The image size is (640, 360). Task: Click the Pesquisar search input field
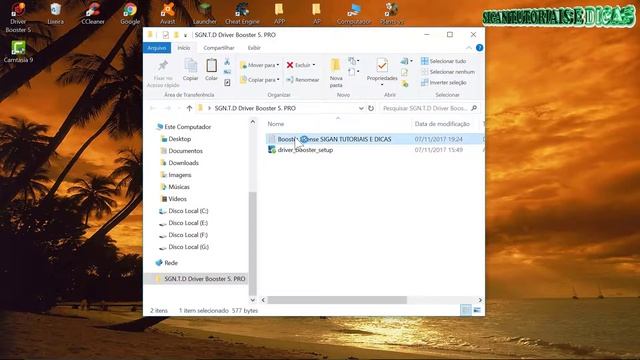pyautogui.click(x=425, y=108)
